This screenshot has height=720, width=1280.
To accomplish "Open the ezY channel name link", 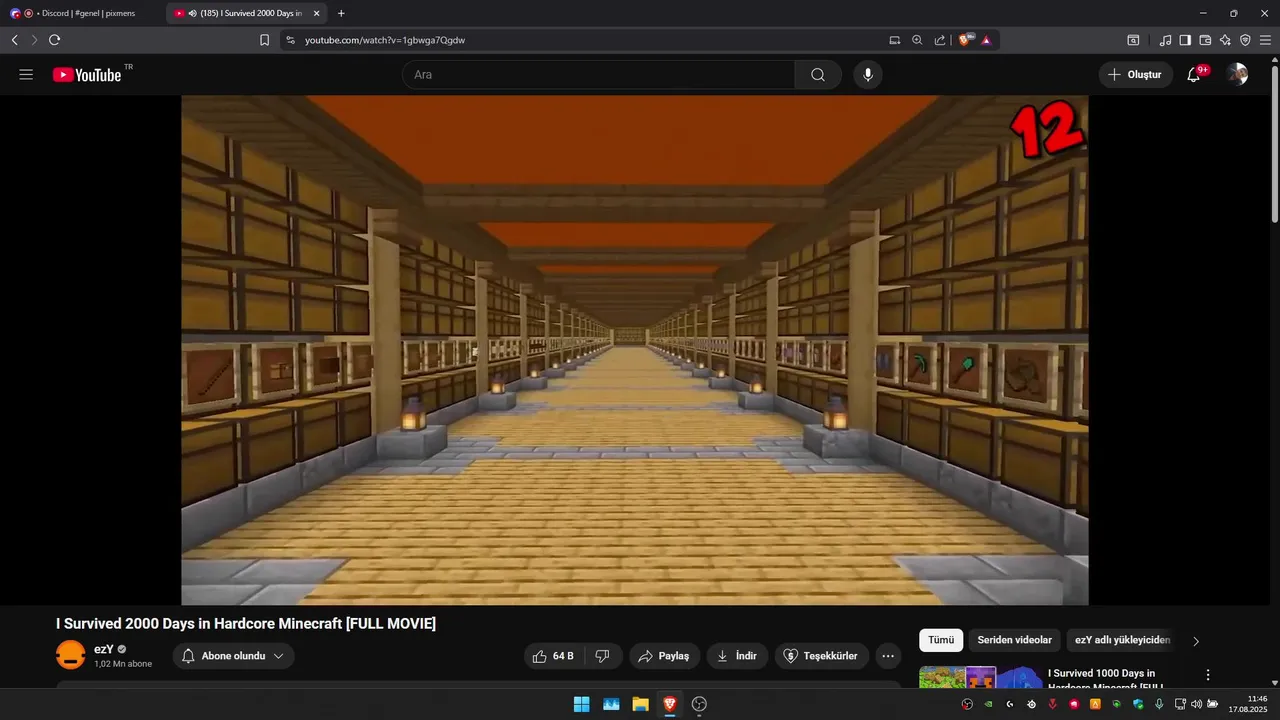I will [103, 649].
